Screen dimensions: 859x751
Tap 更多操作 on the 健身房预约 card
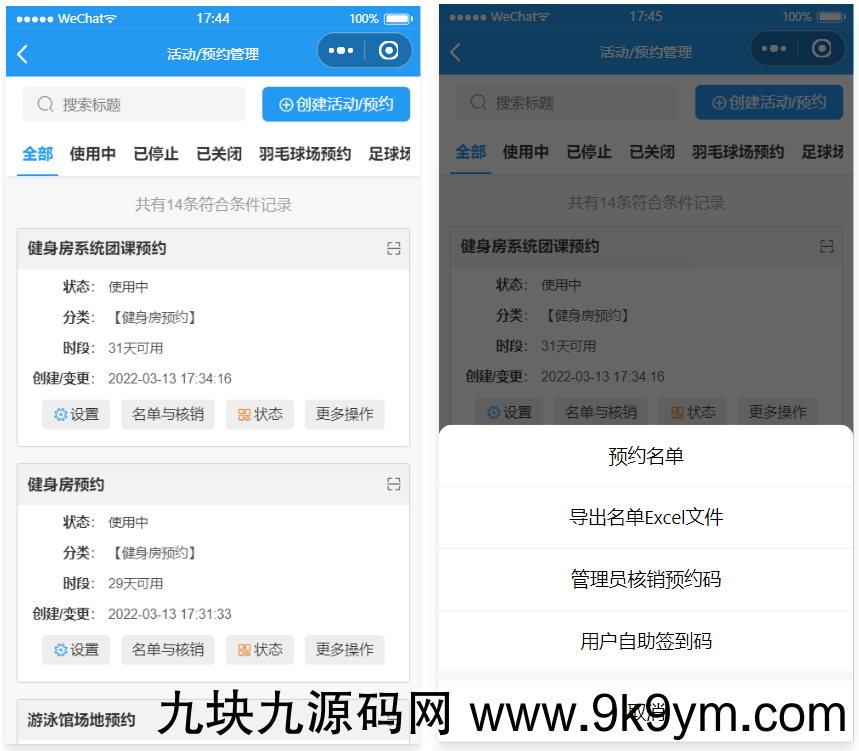345,650
